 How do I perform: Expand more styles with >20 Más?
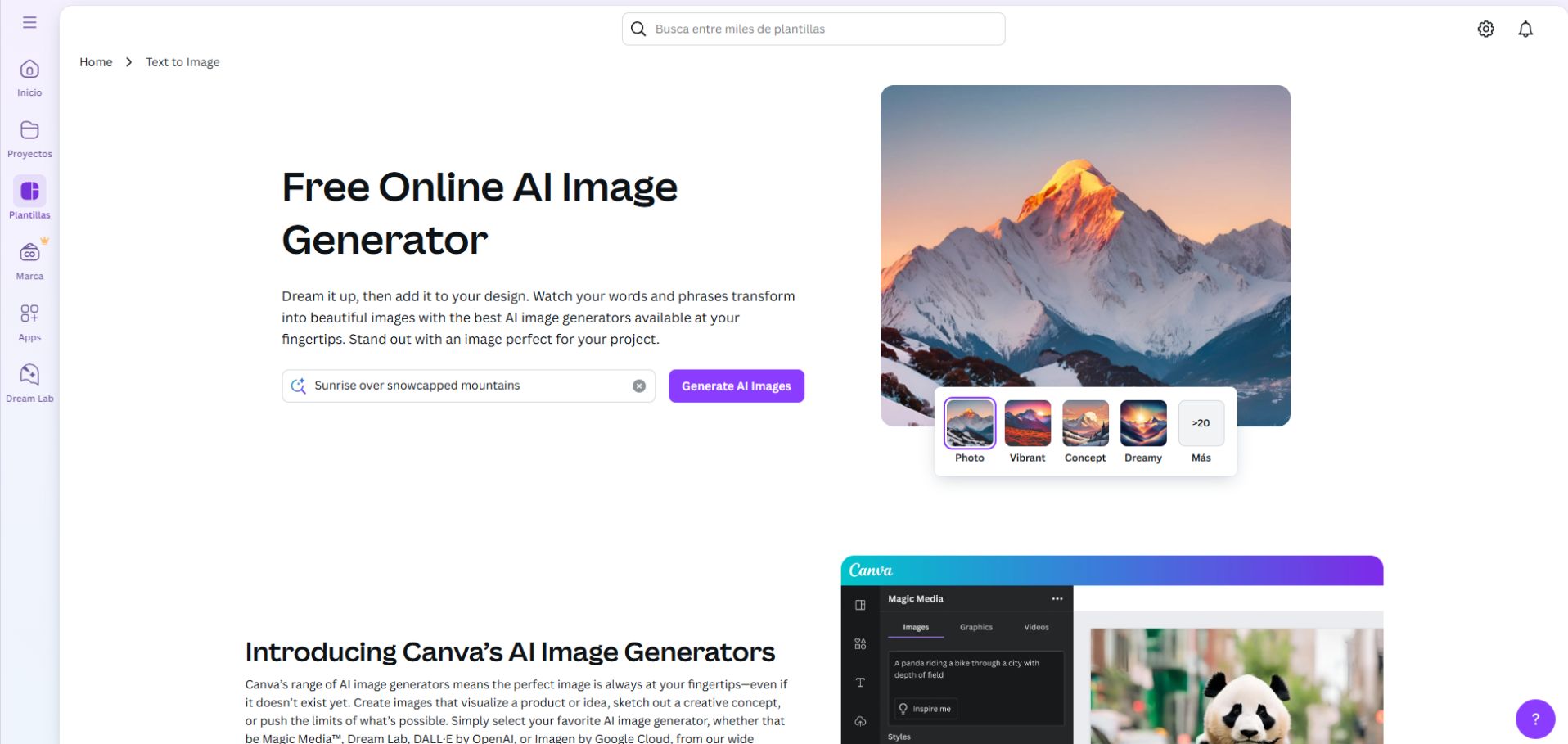click(x=1201, y=423)
